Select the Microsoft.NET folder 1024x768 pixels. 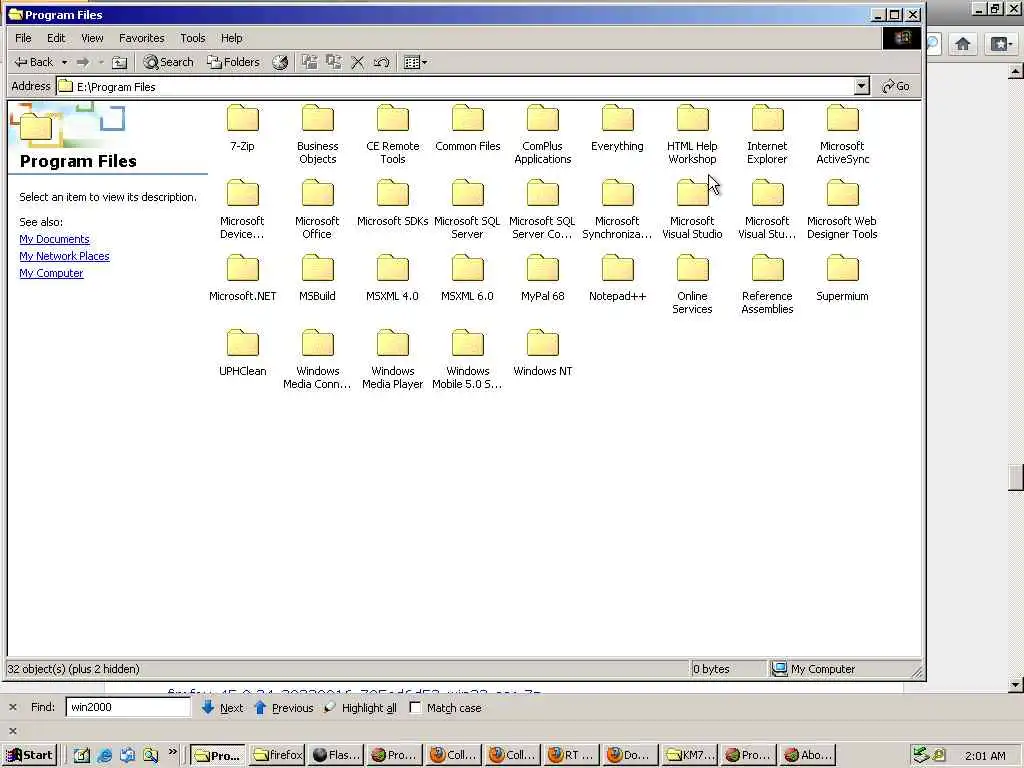pos(242,278)
